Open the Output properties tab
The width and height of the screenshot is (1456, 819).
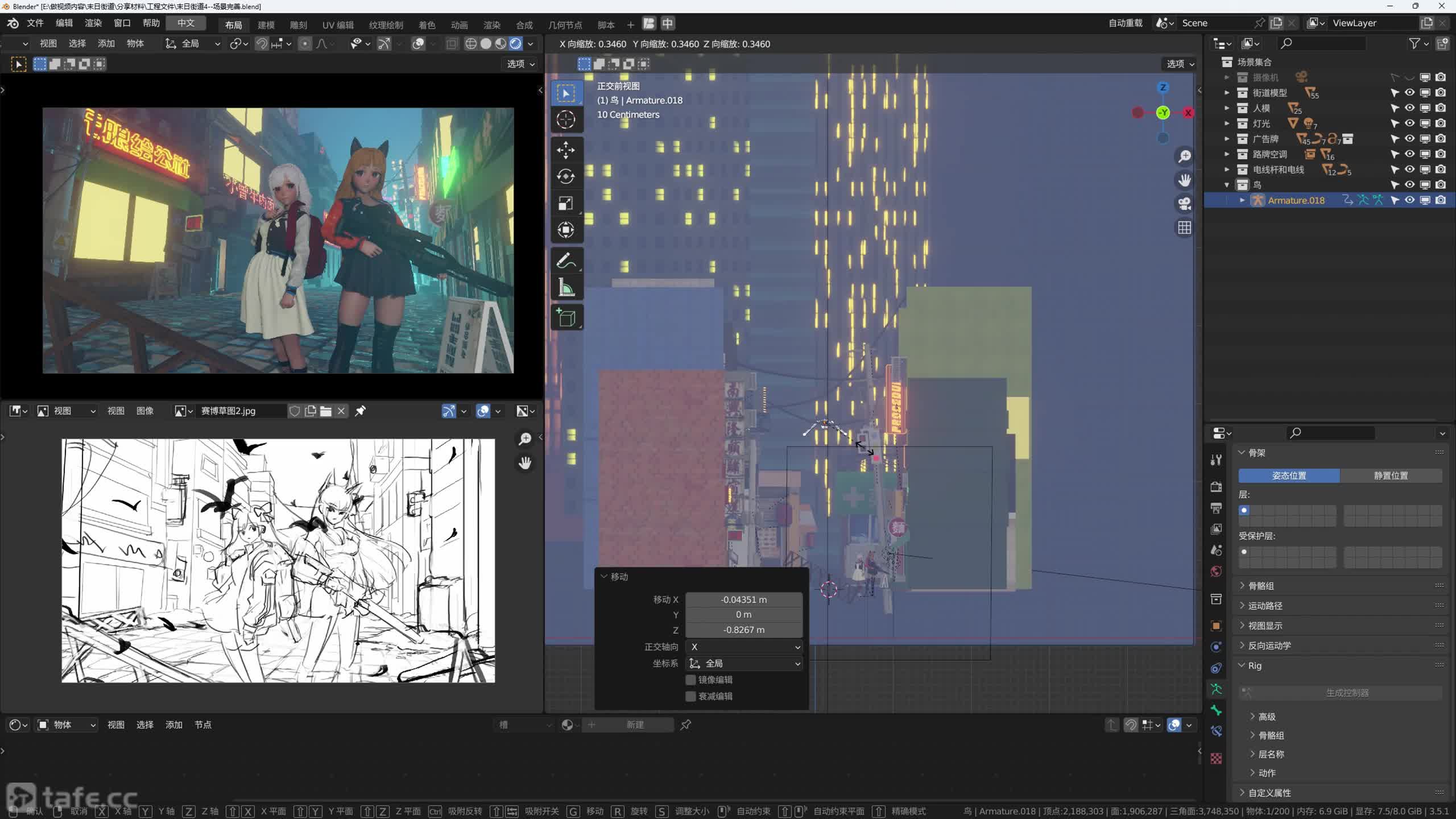1216,508
